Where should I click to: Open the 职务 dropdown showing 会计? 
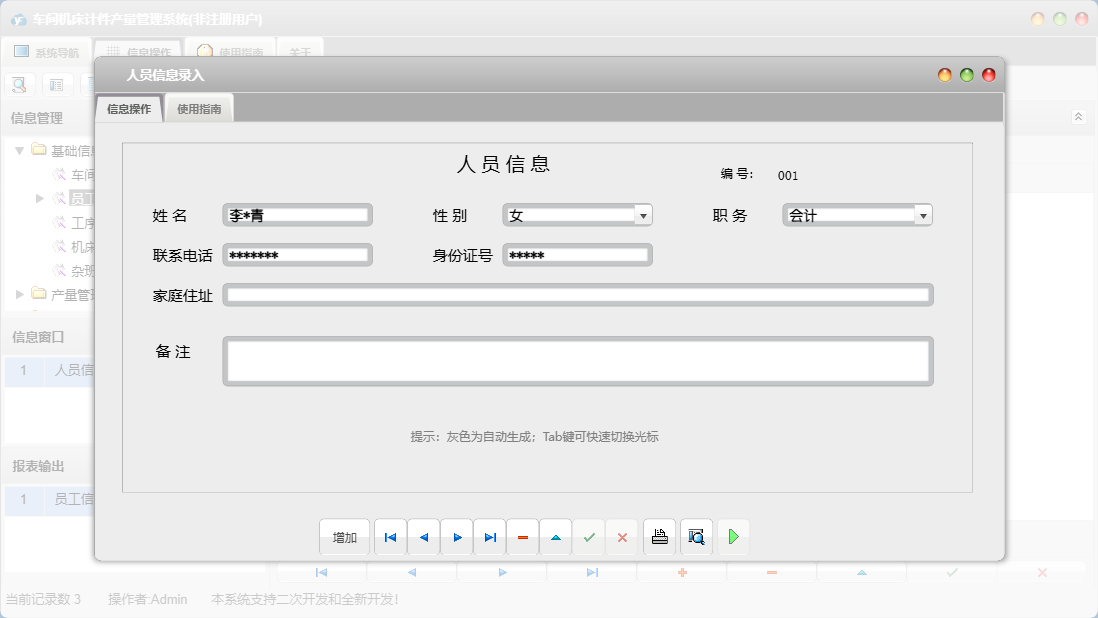click(x=923, y=214)
